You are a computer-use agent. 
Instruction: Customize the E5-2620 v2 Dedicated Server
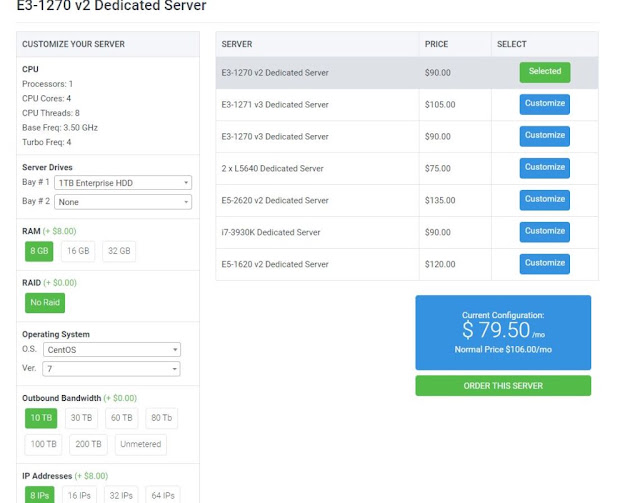coord(544,200)
